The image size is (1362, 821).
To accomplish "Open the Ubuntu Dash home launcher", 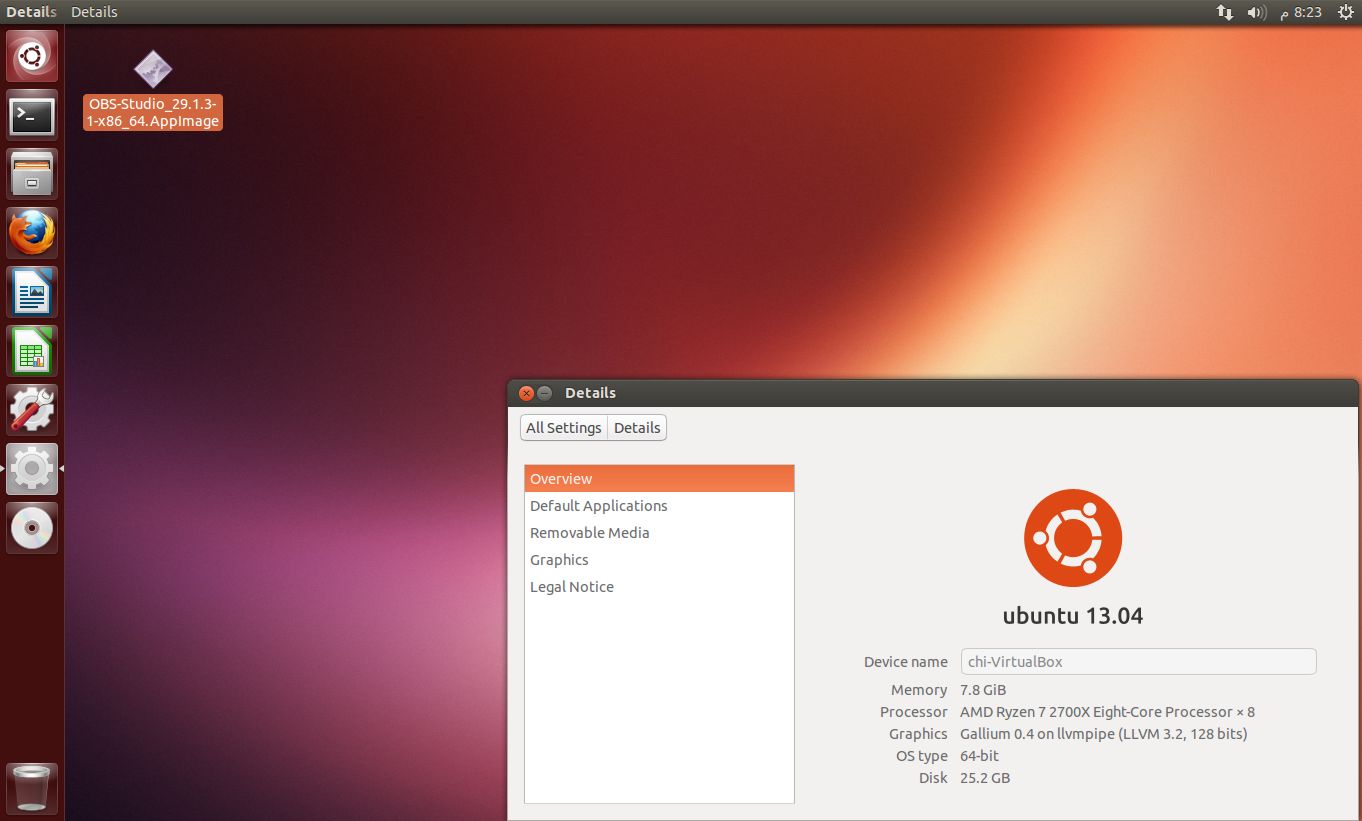I will pyautogui.click(x=32, y=56).
